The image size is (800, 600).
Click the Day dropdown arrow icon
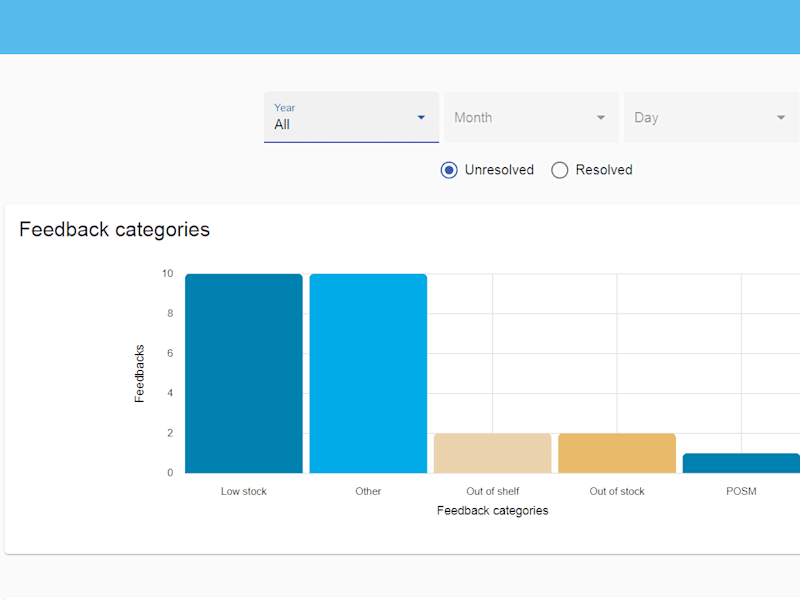[781, 117]
